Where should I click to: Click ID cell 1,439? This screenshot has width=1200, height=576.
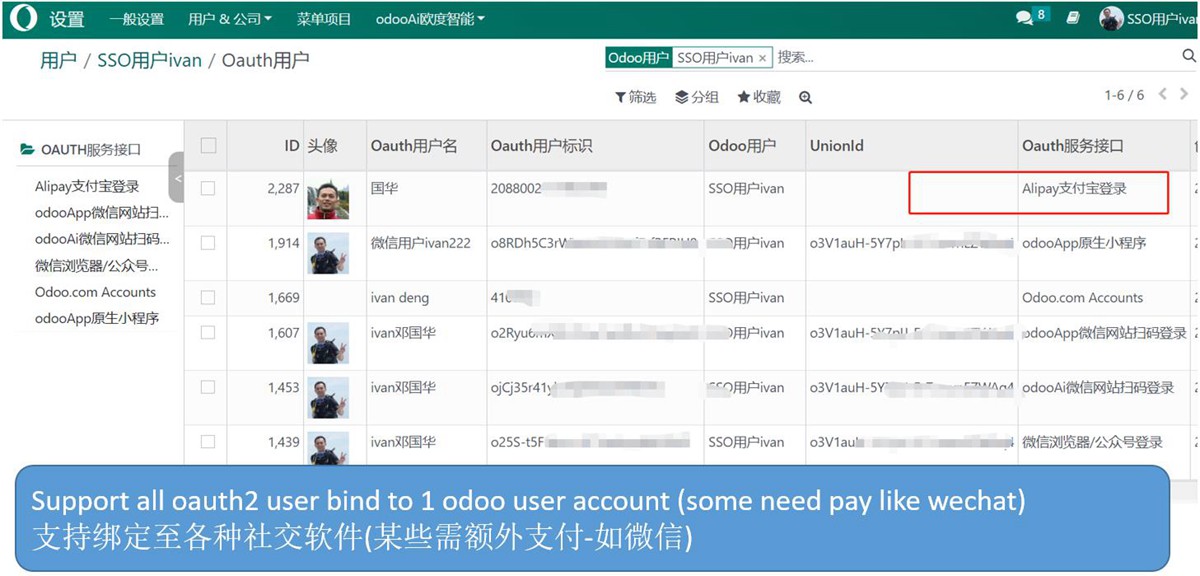point(283,441)
